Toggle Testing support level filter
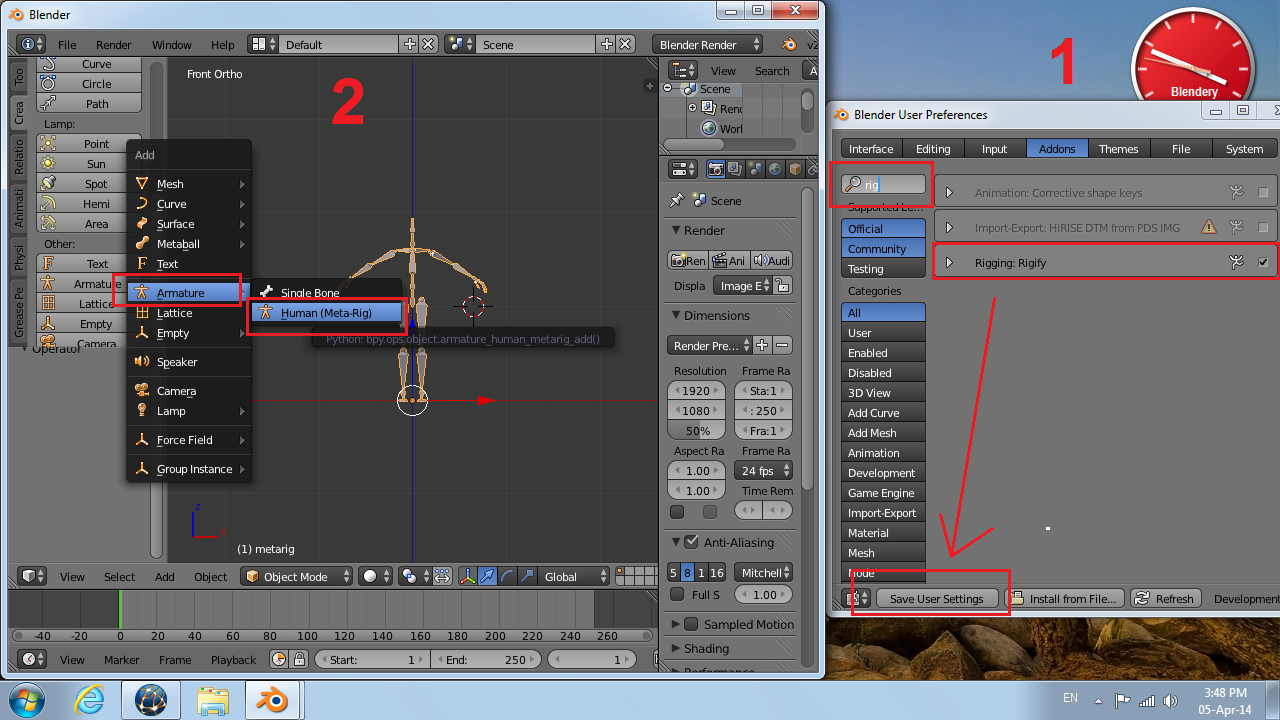Image resolution: width=1280 pixels, height=720 pixels. point(883,268)
